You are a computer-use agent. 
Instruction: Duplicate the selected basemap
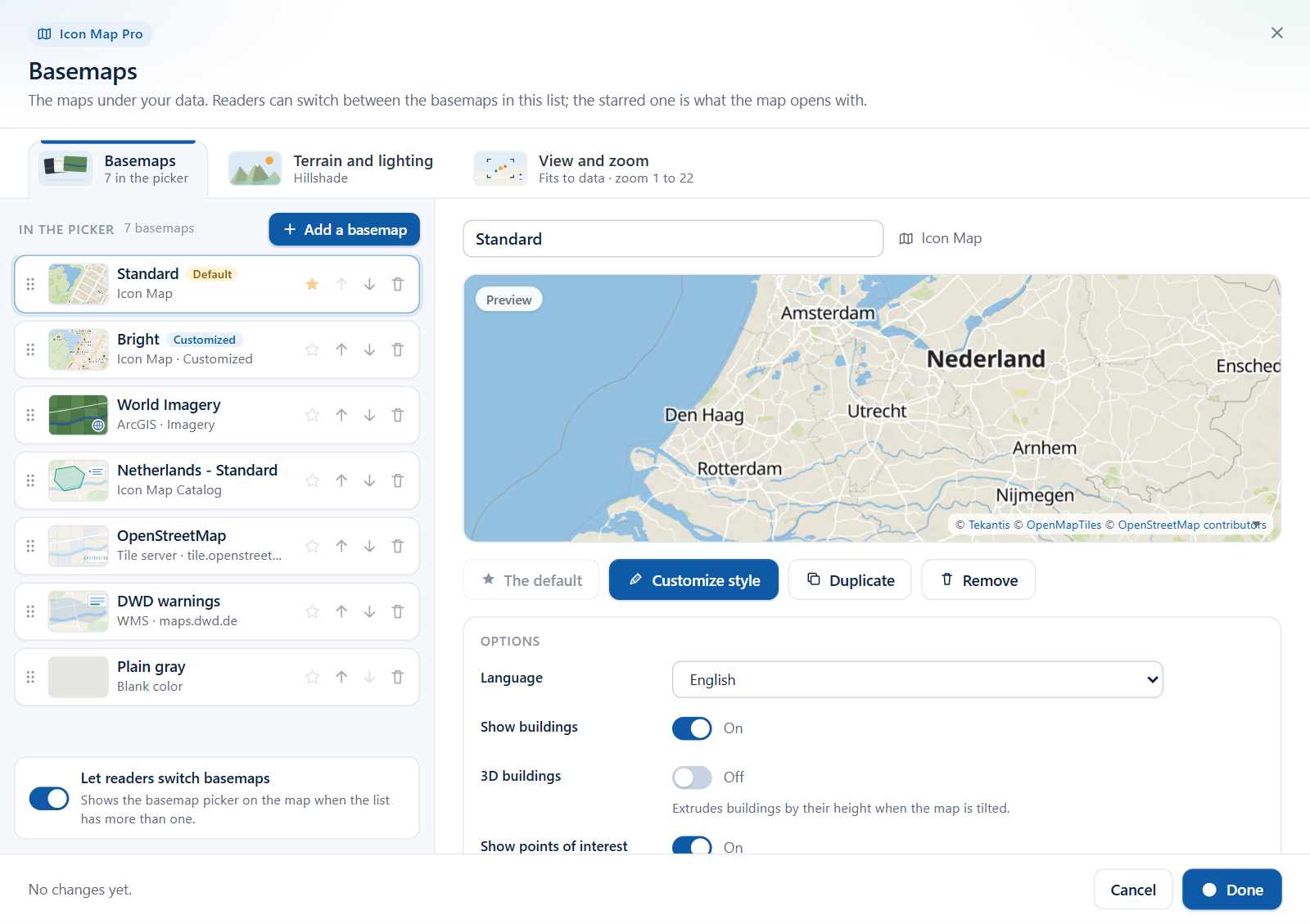(850, 580)
